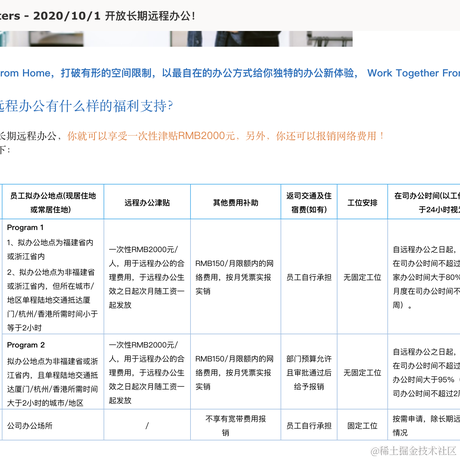Click Program 1 item 2 starting '拟办公地点为非福建省'

coord(52,300)
